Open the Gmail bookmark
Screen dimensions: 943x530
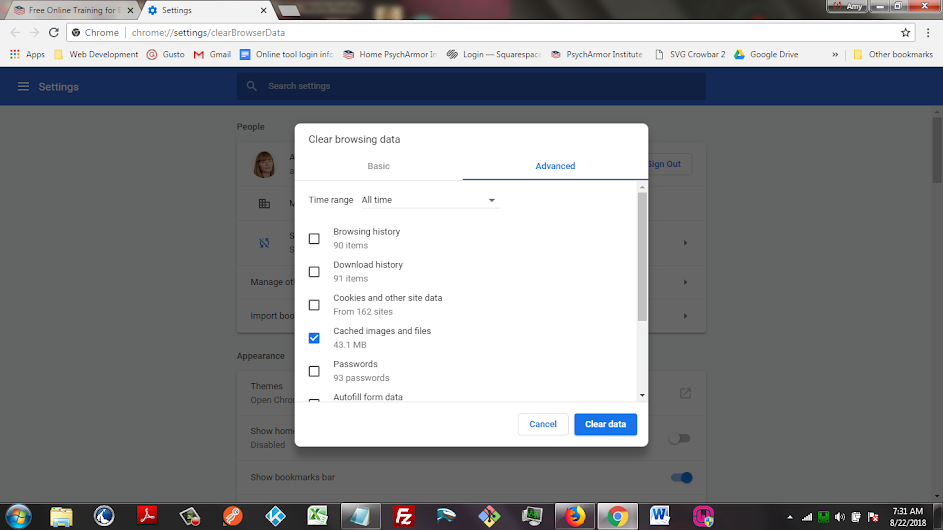point(212,55)
